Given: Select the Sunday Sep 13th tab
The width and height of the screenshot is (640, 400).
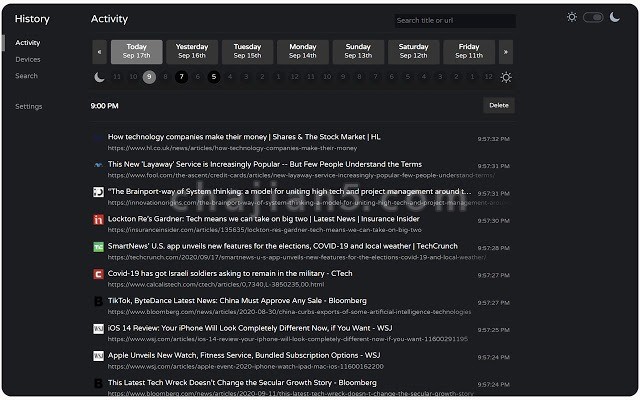Looking at the screenshot, I should [x=358, y=52].
